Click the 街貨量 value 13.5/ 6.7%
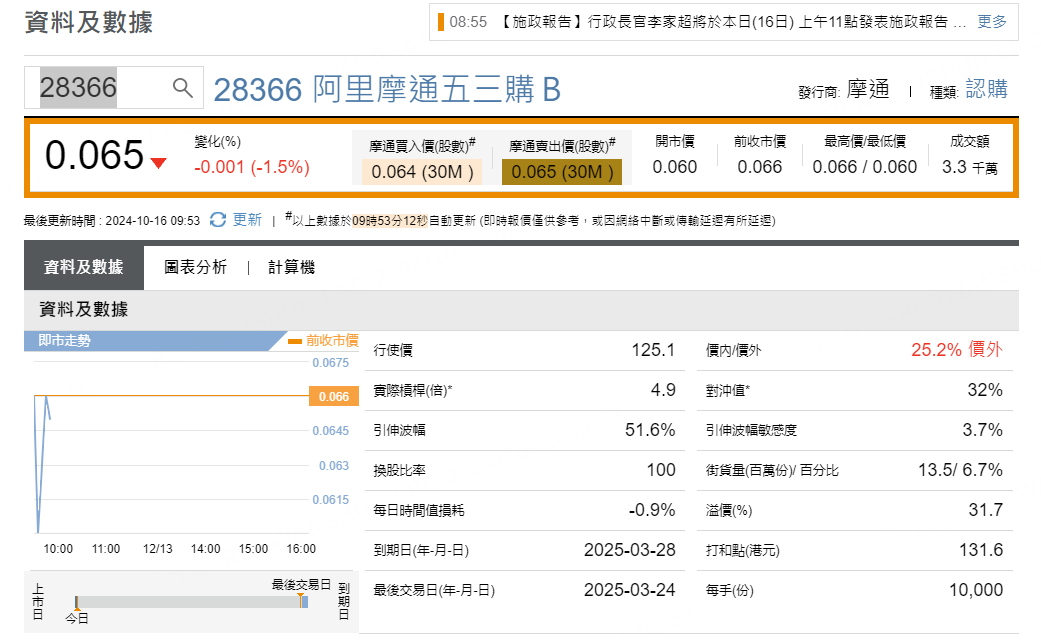The width and height of the screenshot is (1041, 640). point(960,470)
